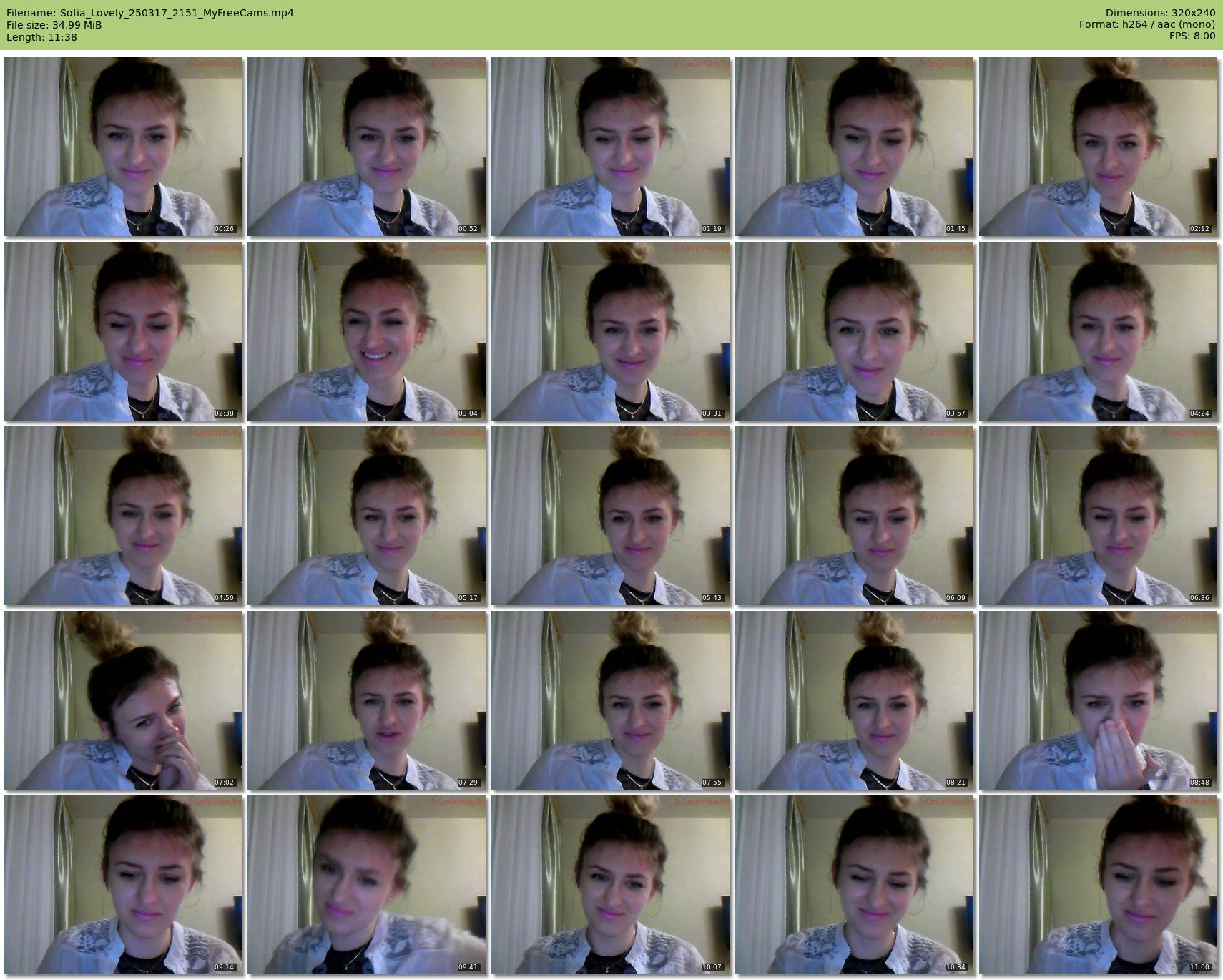Click the frame timestamped 02:12
Viewport: 1223px width, 980px height.
pyautogui.click(x=1099, y=147)
